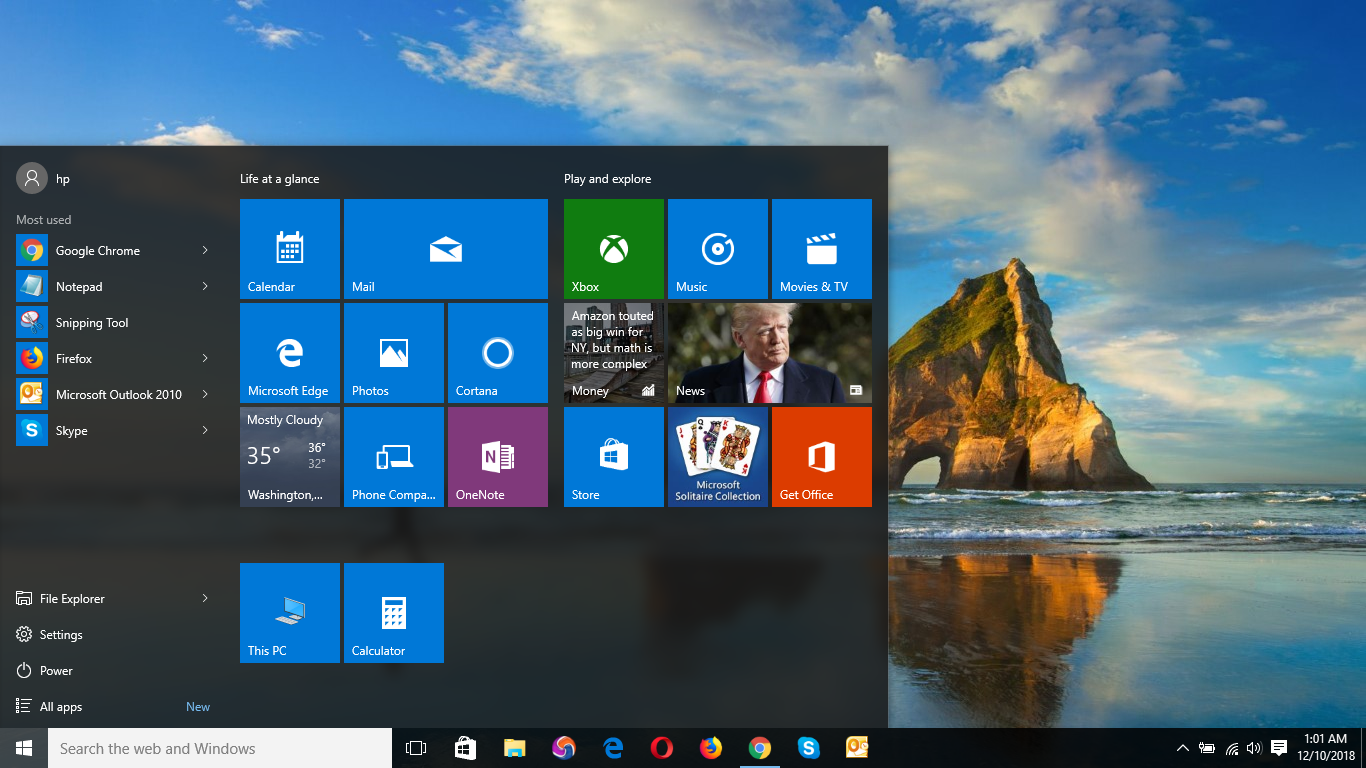Image resolution: width=1366 pixels, height=768 pixels.
Task: Open the Xbox tile
Action: point(614,249)
